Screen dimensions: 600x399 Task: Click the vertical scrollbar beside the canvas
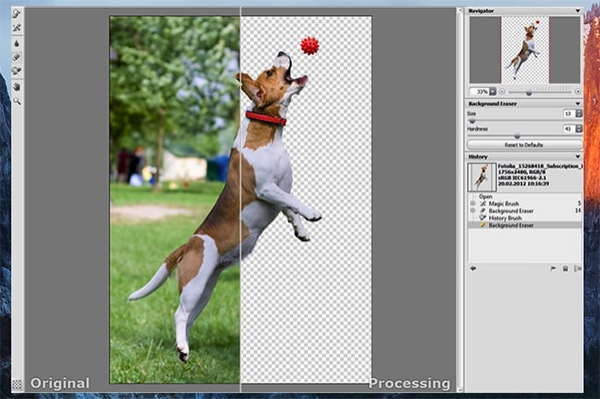[x=460, y=199]
